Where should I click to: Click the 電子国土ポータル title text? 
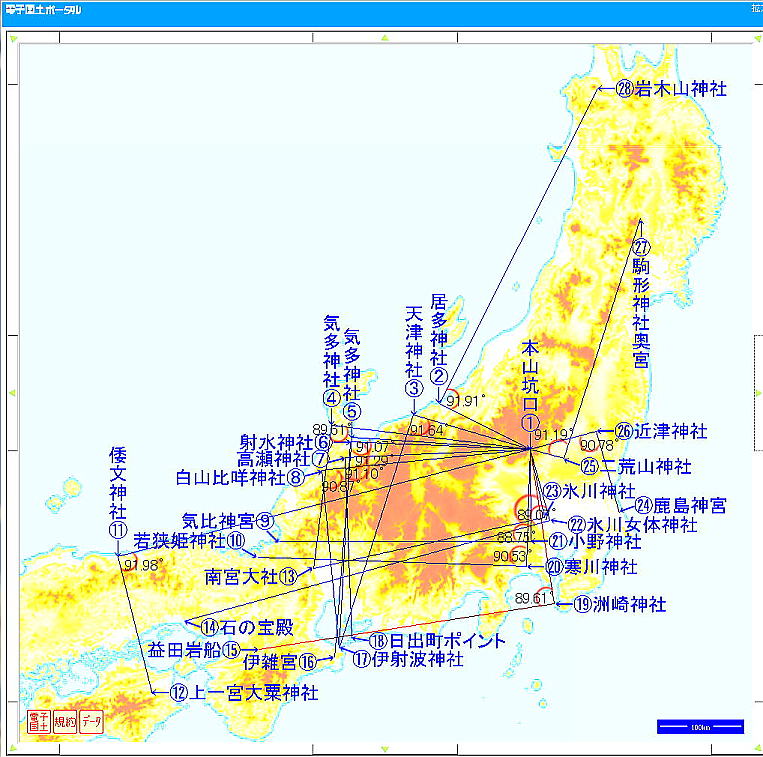(x=43, y=11)
